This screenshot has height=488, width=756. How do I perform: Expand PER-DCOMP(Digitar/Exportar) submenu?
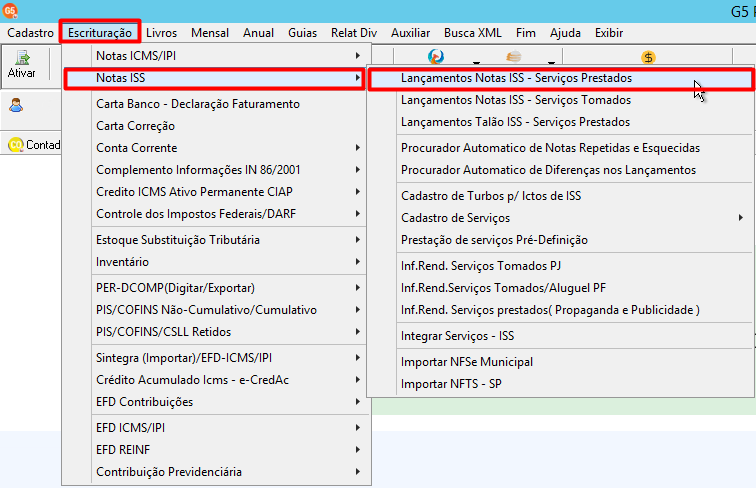point(216,288)
